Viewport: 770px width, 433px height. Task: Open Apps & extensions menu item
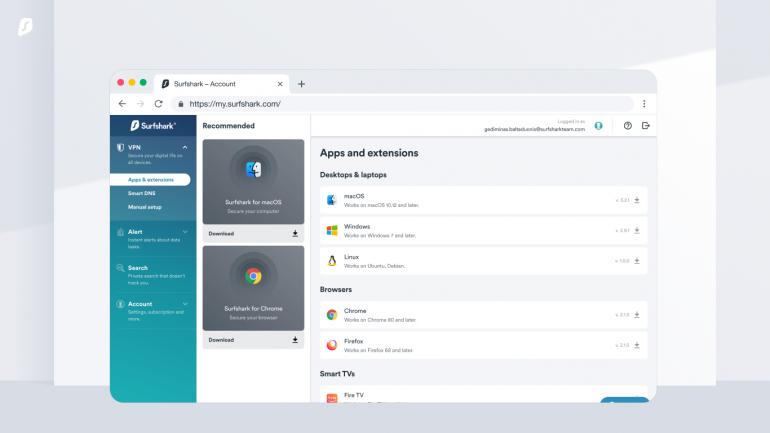(x=150, y=180)
